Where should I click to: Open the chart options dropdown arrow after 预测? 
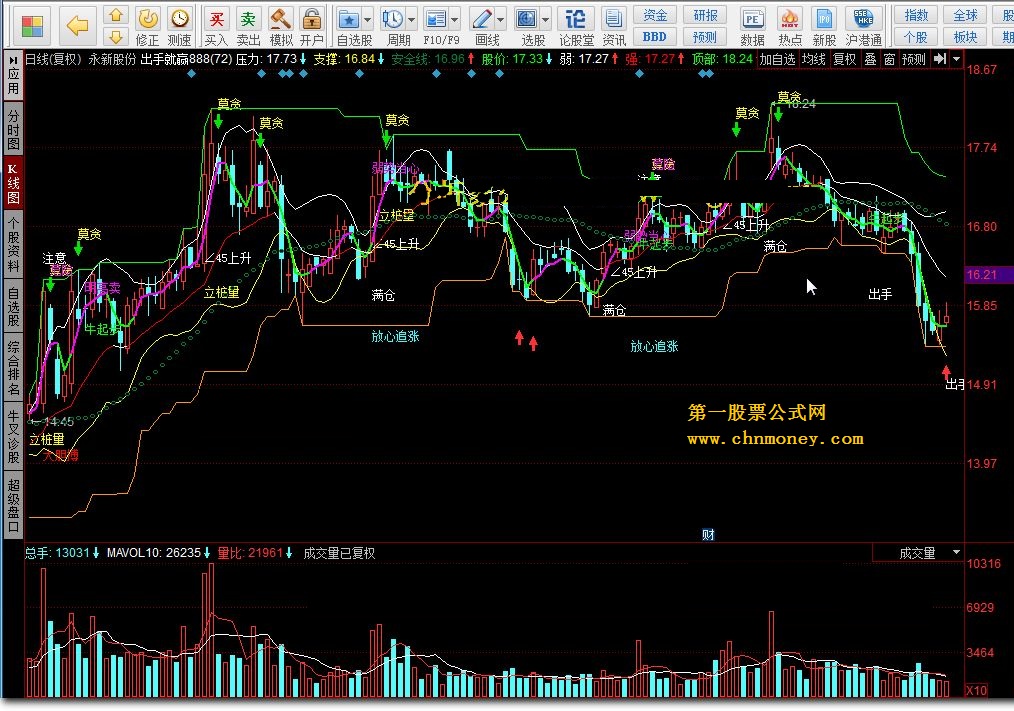(956, 59)
